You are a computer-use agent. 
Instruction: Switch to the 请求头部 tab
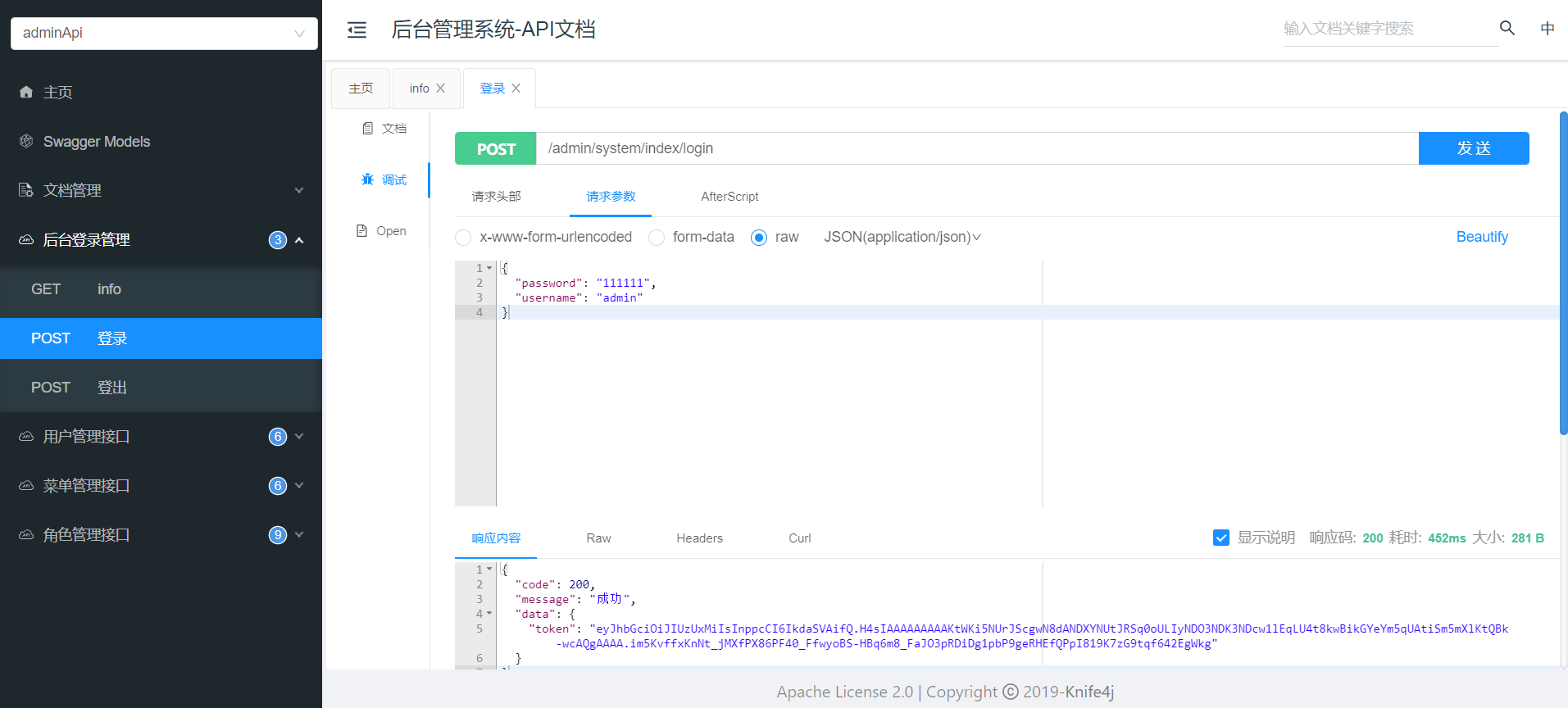click(x=496, y=197)
